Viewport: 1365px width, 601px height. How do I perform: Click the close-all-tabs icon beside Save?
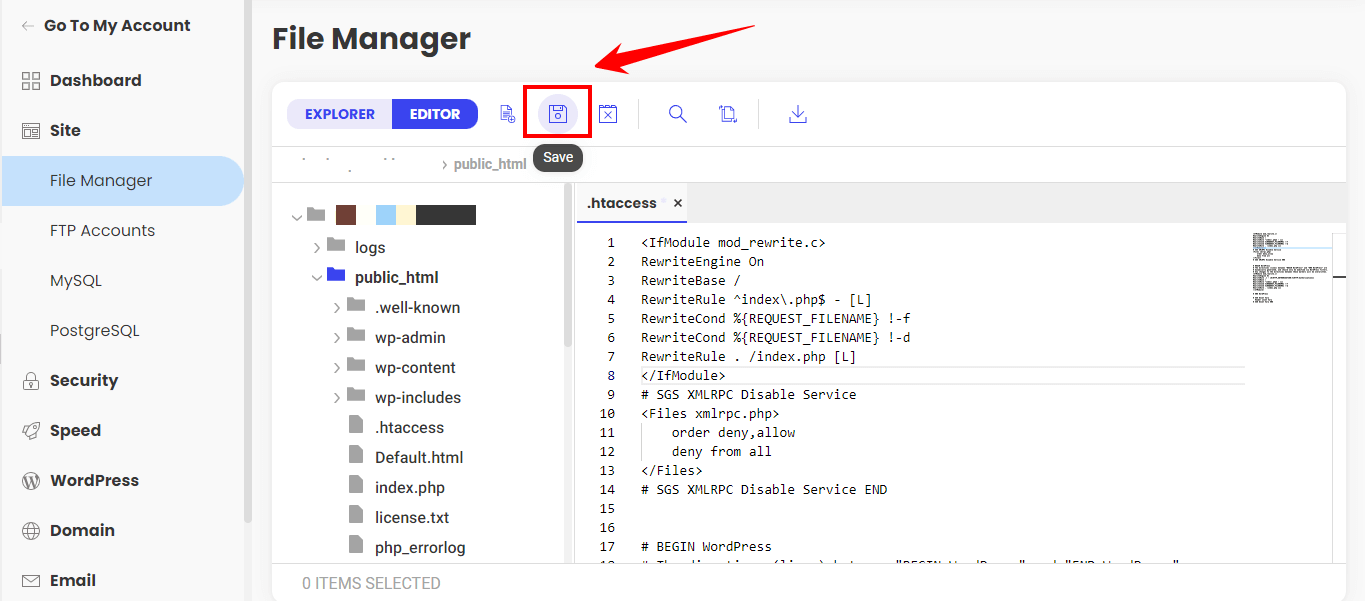(608, 114)
